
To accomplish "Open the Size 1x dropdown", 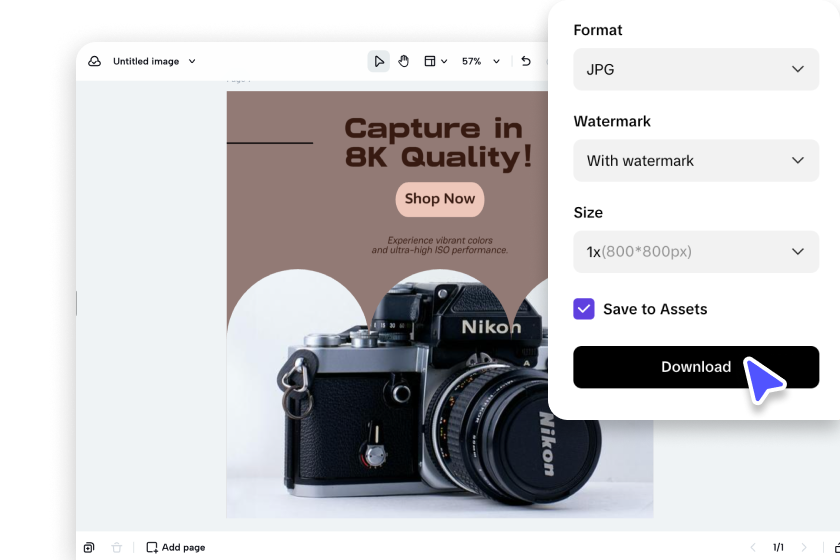I will coord(696,251).
